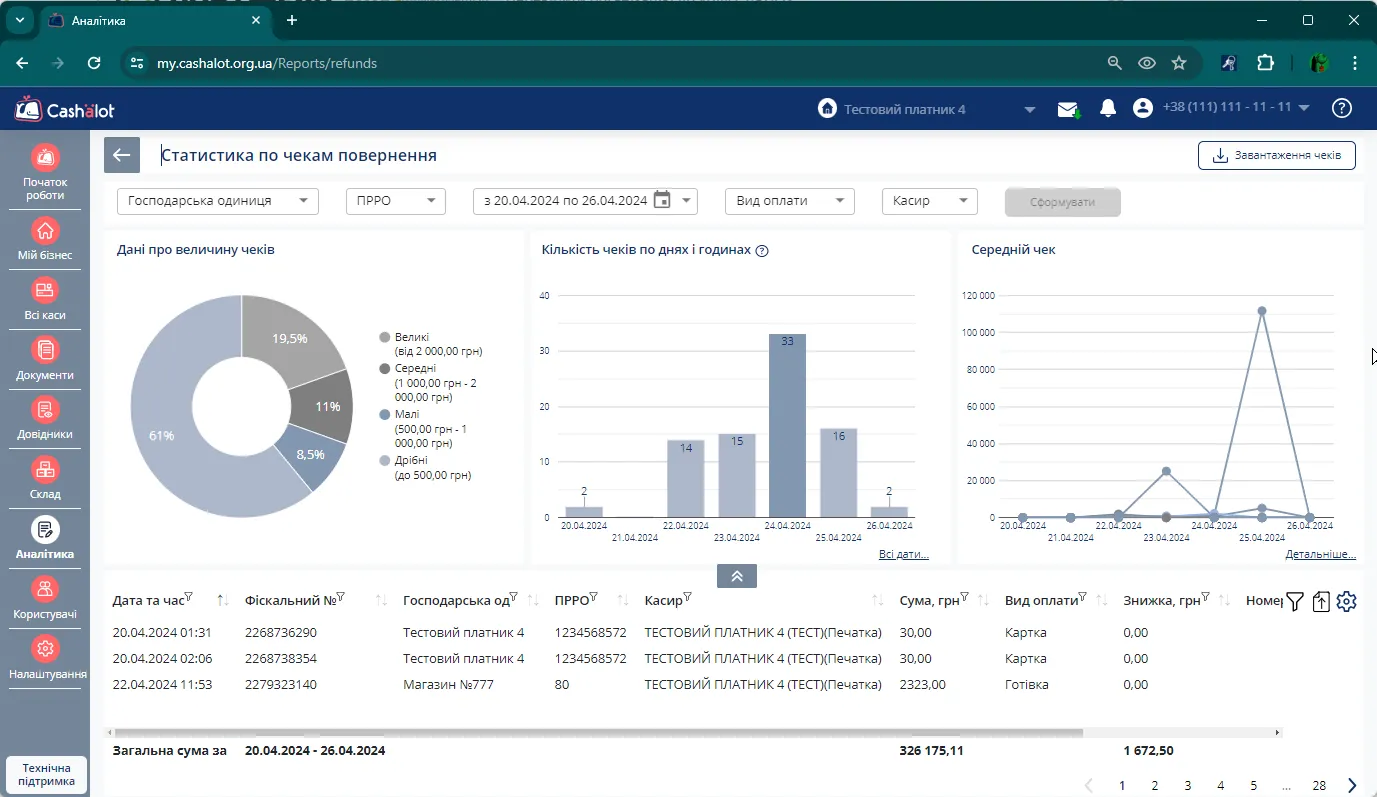The image size is (1377, 797).
Task: Click the Завантаження чеків button
Action: [1277, 155]
